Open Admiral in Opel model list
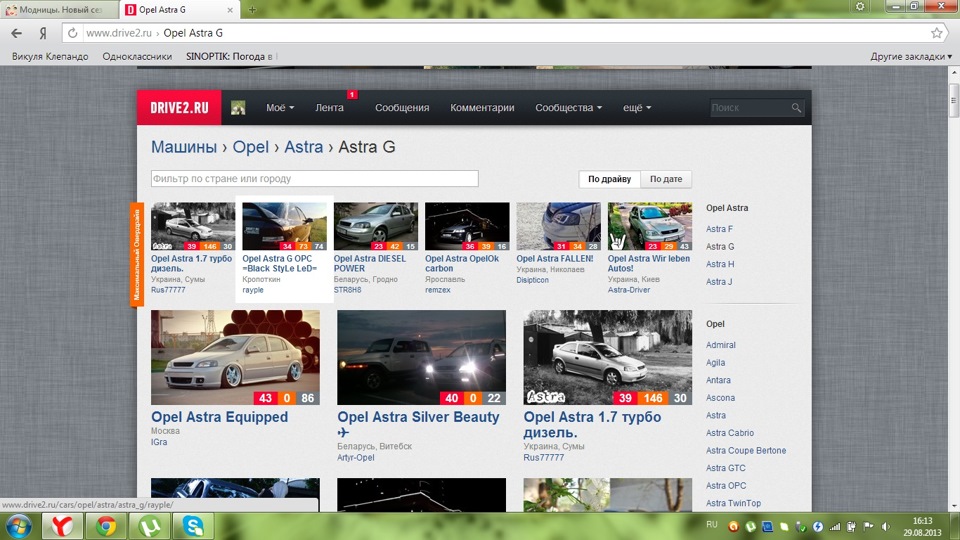 [721, 345]
